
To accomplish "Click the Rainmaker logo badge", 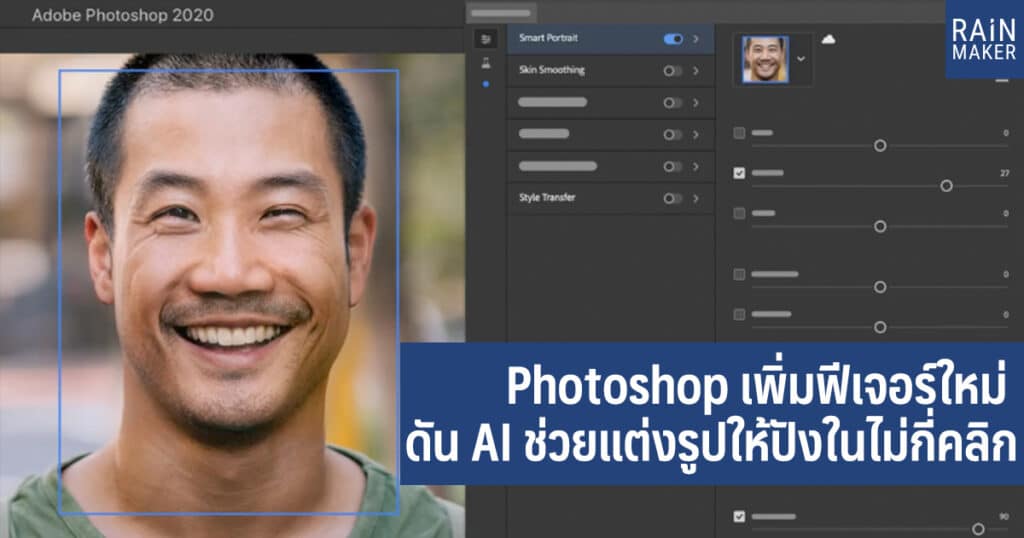I will (x=984, y=39).
